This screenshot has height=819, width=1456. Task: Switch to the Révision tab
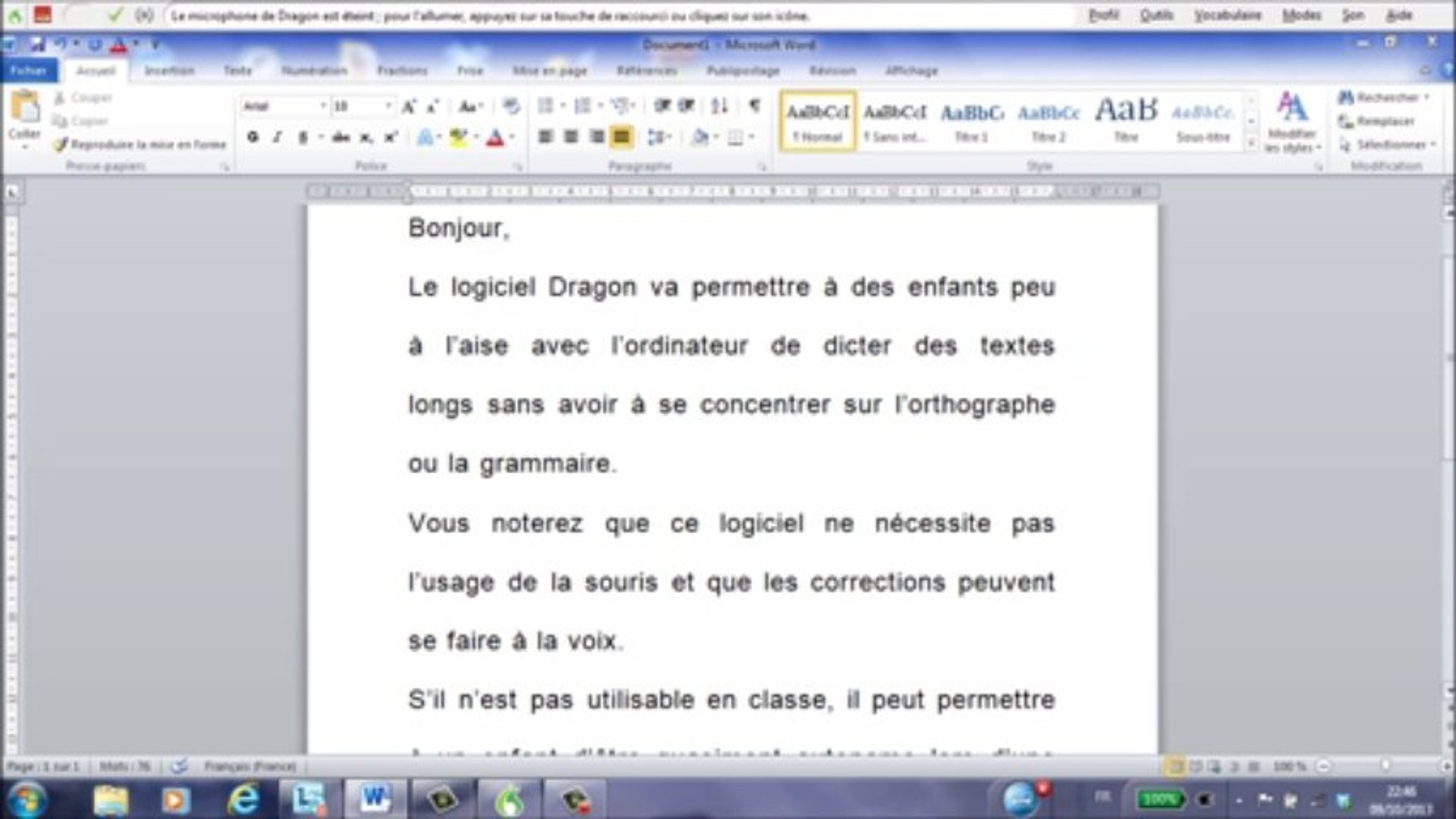coord(832,71)
